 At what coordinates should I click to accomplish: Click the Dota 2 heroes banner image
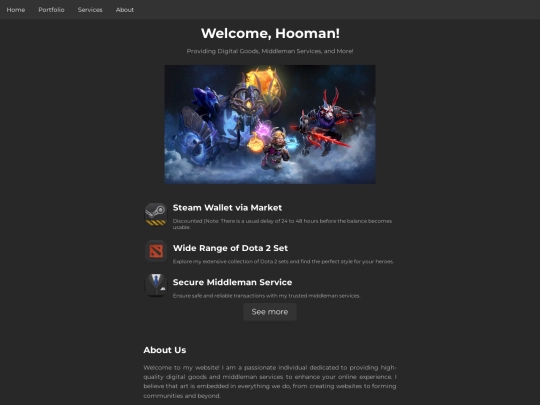(270, 124)
